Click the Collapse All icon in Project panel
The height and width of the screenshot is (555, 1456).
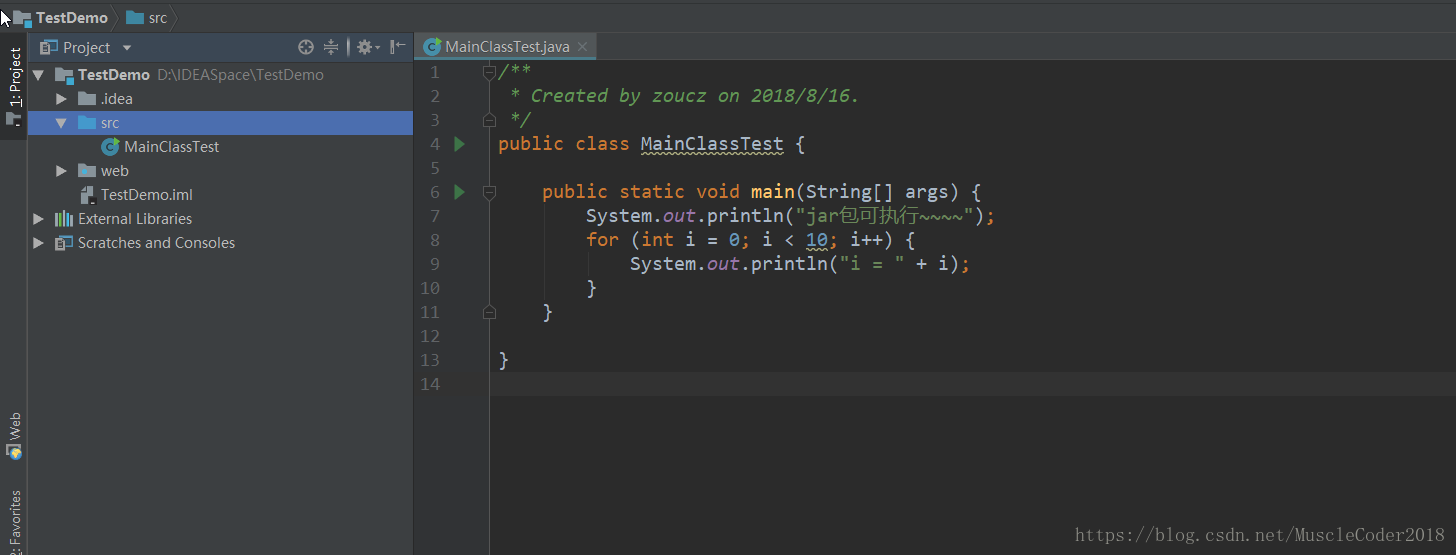pyautogui.click(x=332, y=47)
